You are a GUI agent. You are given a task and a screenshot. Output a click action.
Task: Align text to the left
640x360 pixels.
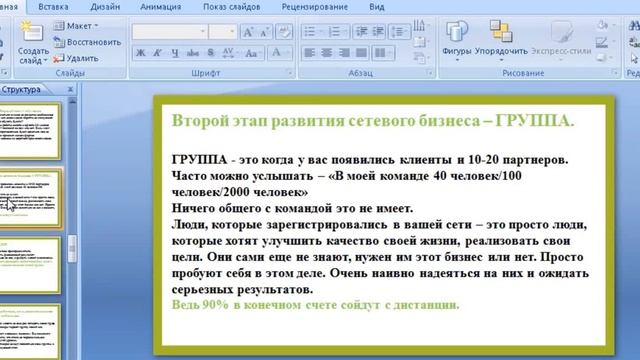(x=309, y=53)
